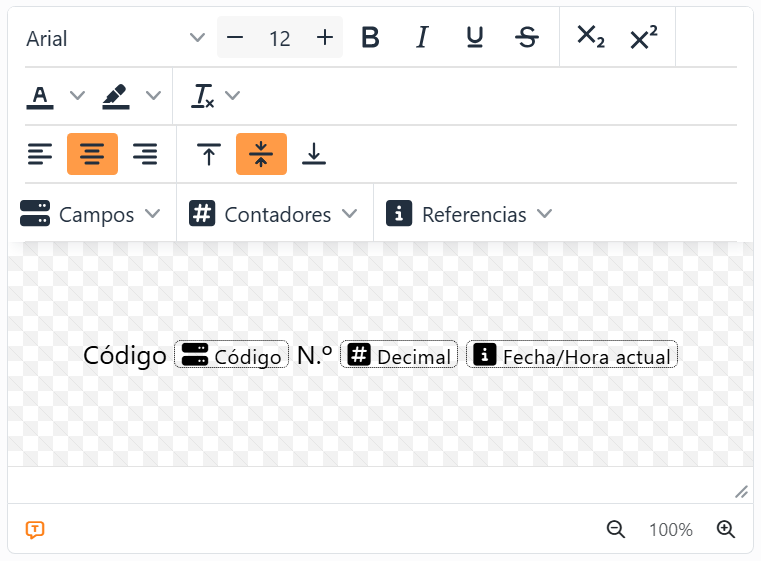Image resolution: width=761 pixels, height=561 pixels.
Task: Click the plain text word Código
Action: point(125,356)
